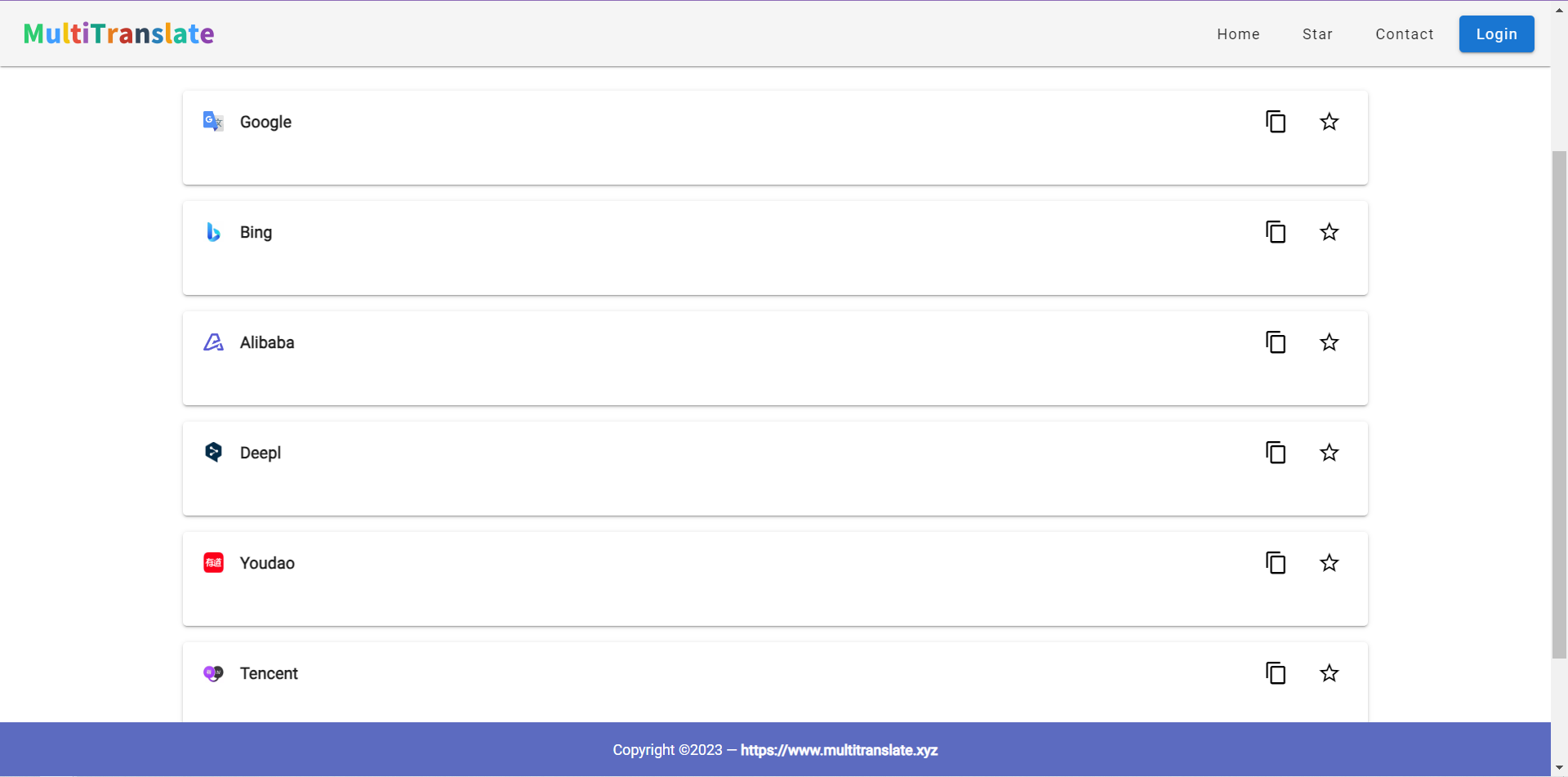Screen dimensions: 1568x777
Task: Copy the Tencent translation result
Action: (1276, 673)
